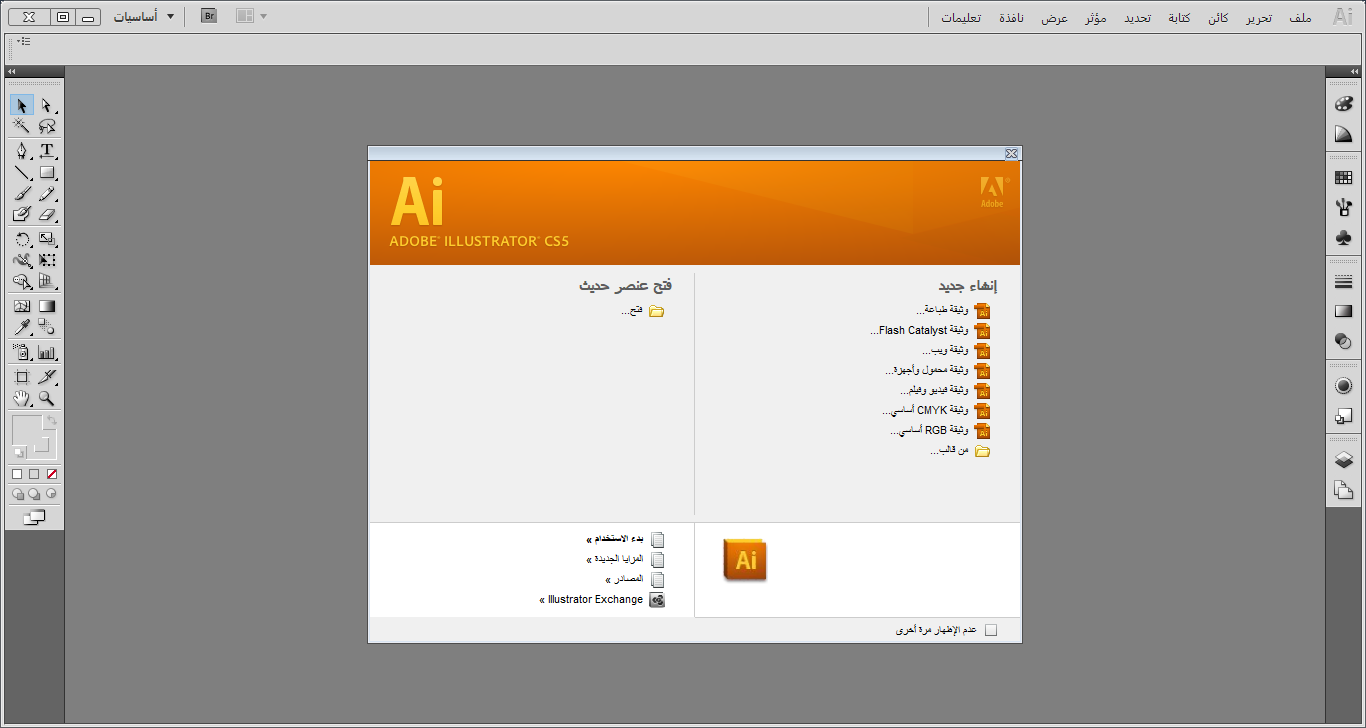Create a new وثيقة ويب document

[x=958, y=350]
